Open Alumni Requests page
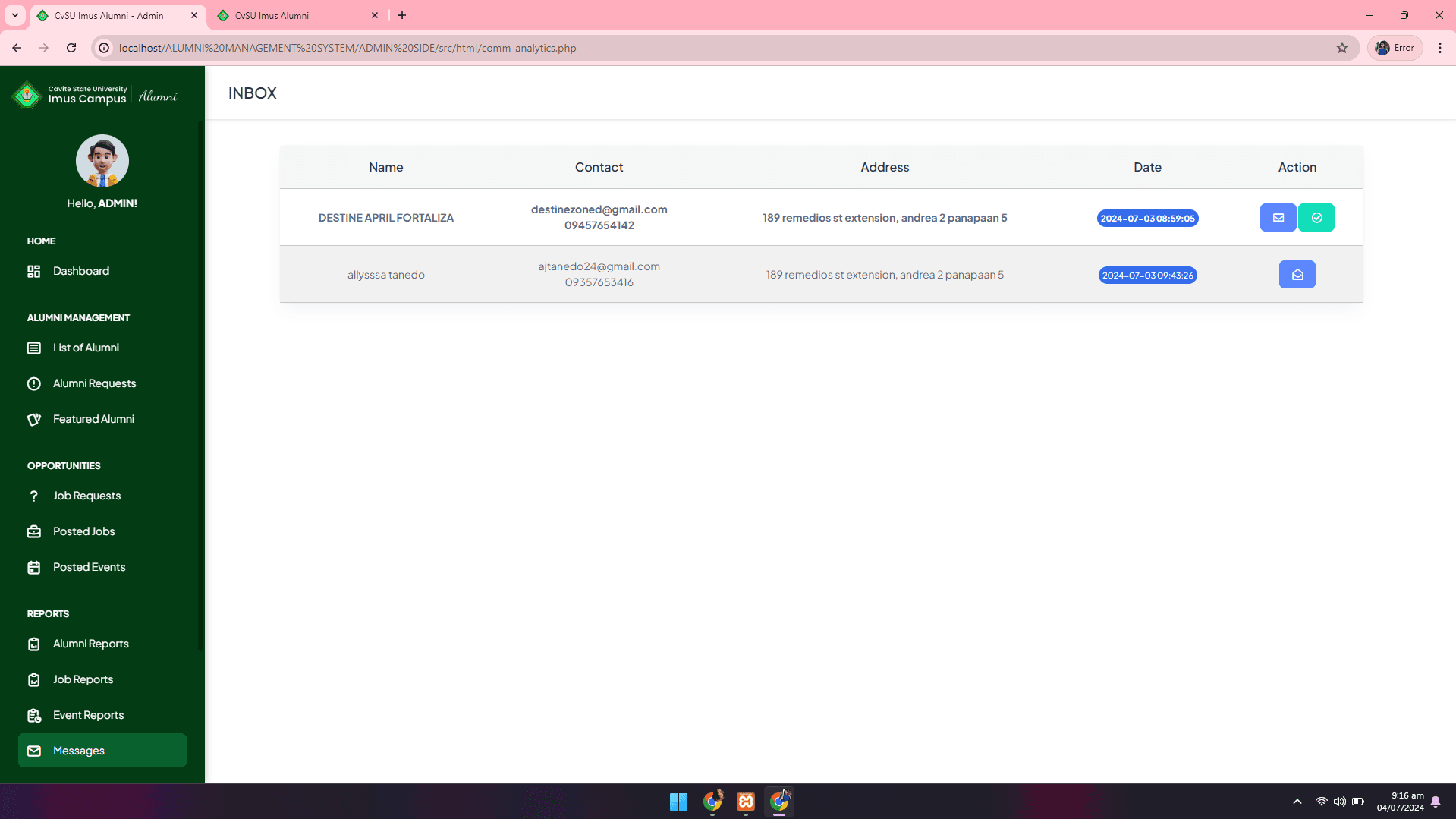This screenshot has height=819, width=1456. pos(102,383)
